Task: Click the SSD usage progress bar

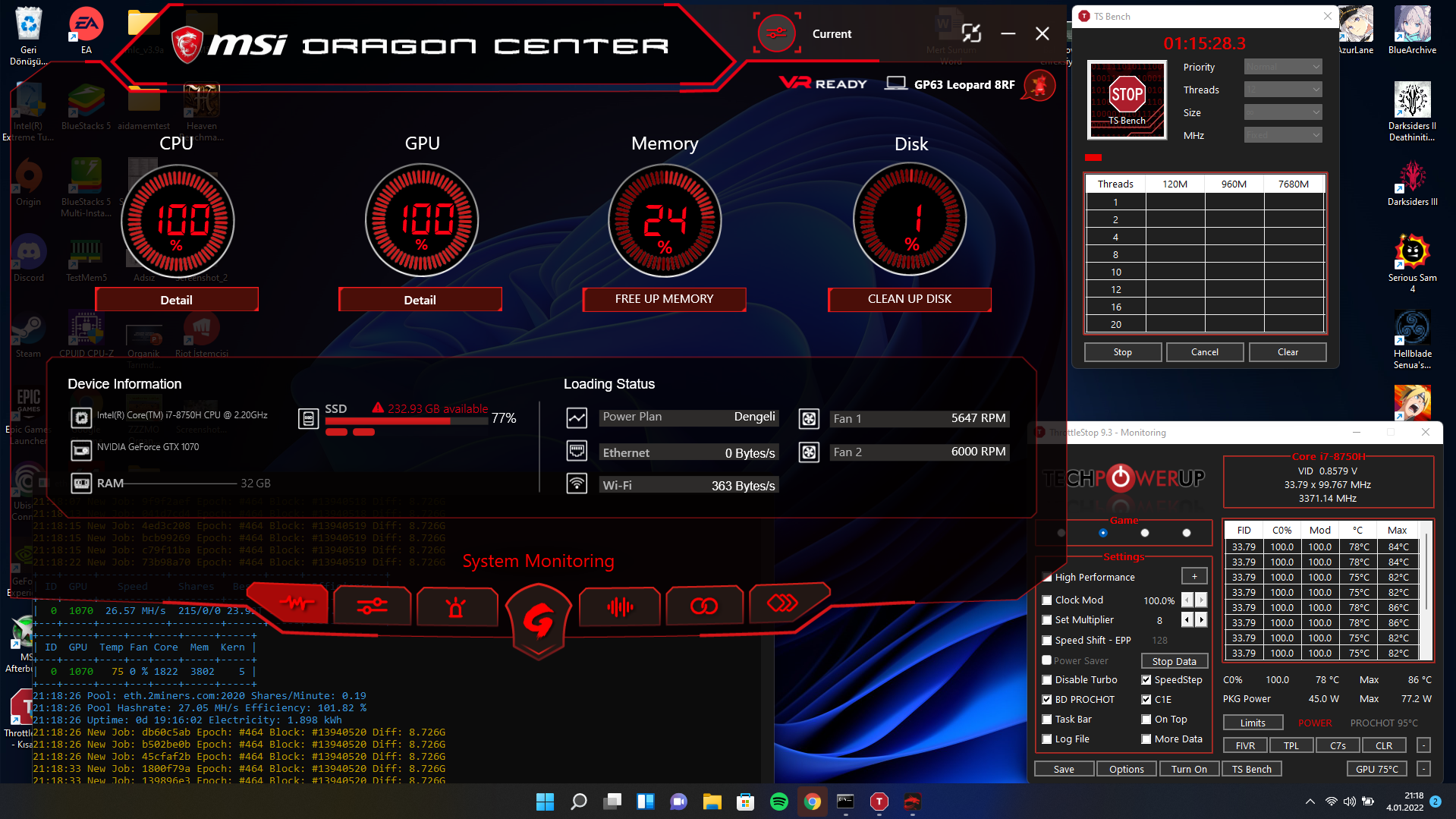Action: pyautogui.click(x=406, y=421)
